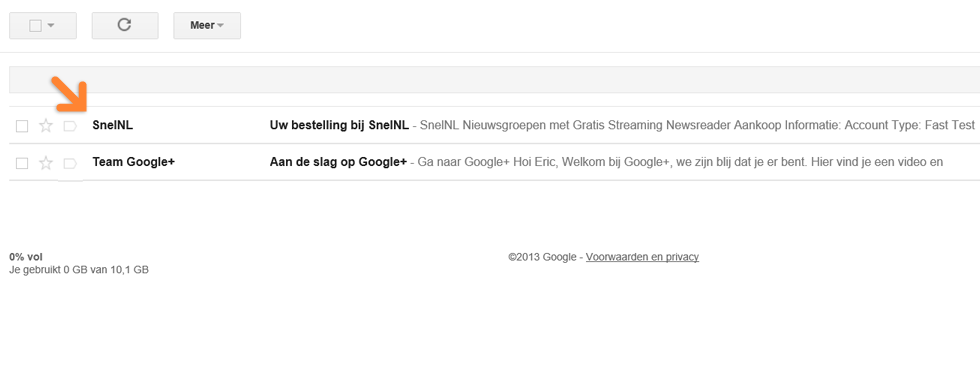Image resolution: width=980 pixels, height=390 pixels.
Task: Tick the Team Google+ email checkbox
Action: [x=22, y=164]
